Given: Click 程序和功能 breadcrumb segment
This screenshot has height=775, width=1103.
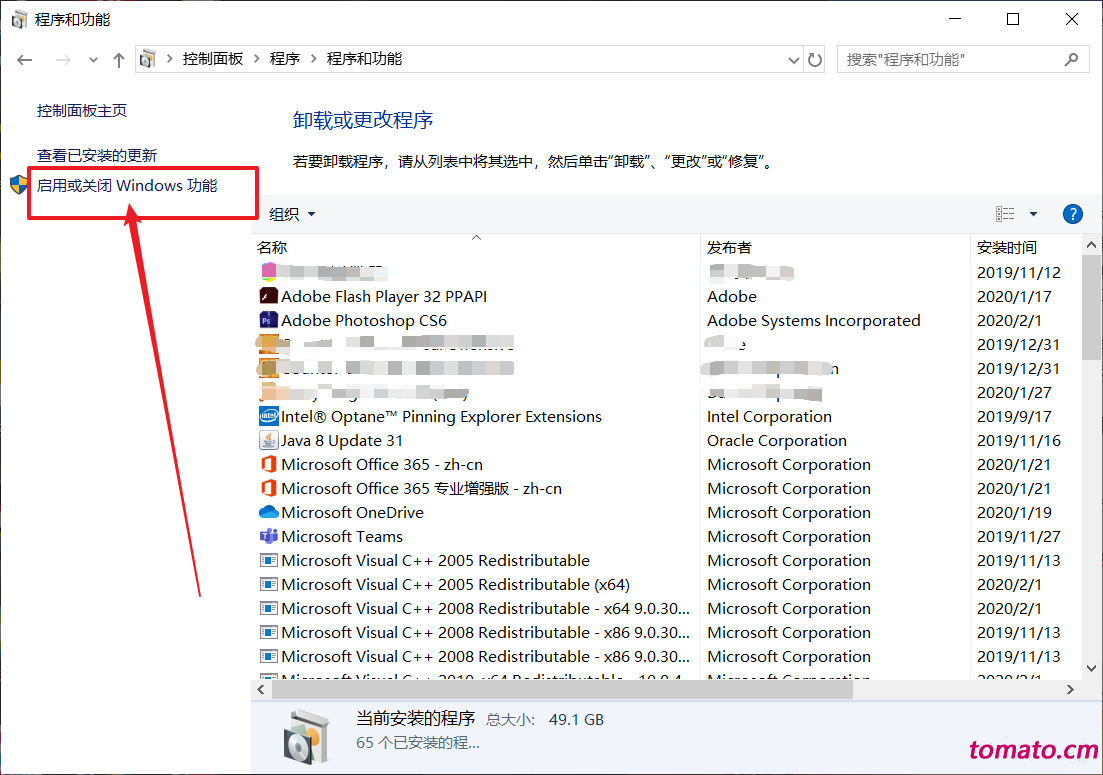Looking at the screenshot, I should [x=364, y=59].
